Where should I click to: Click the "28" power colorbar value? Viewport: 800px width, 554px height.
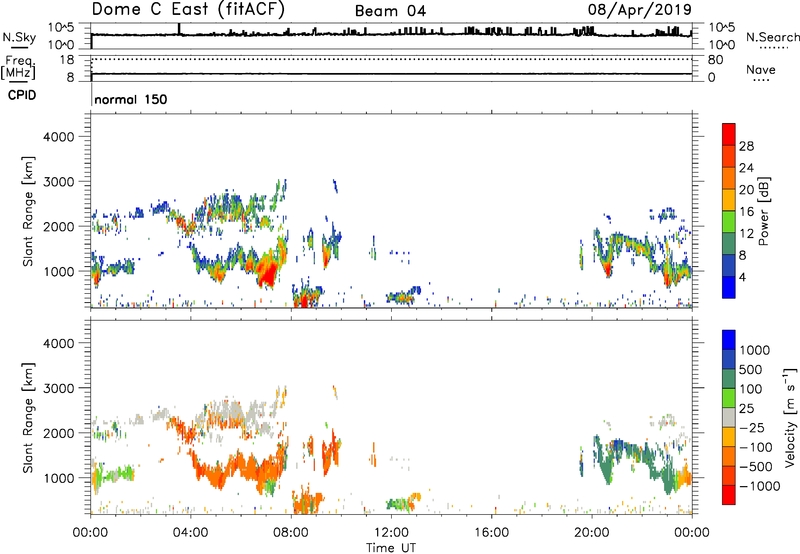point(746,146)
